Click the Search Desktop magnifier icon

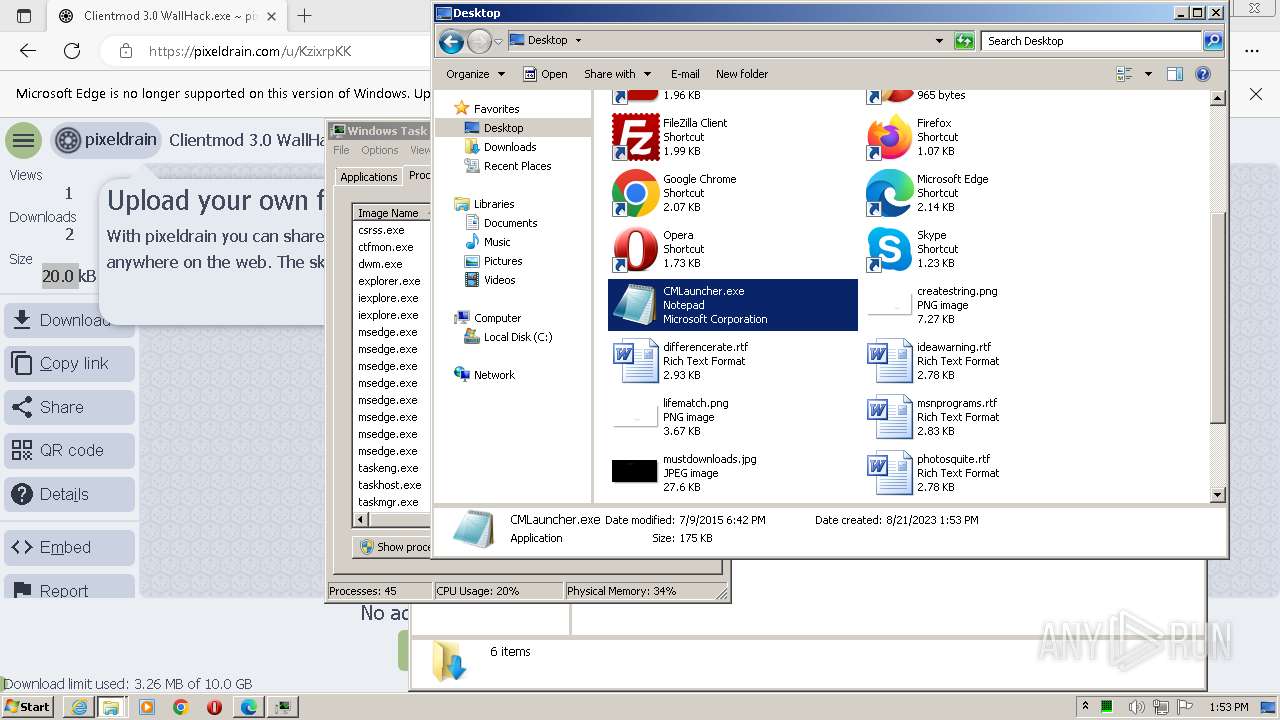[1212, 41]
